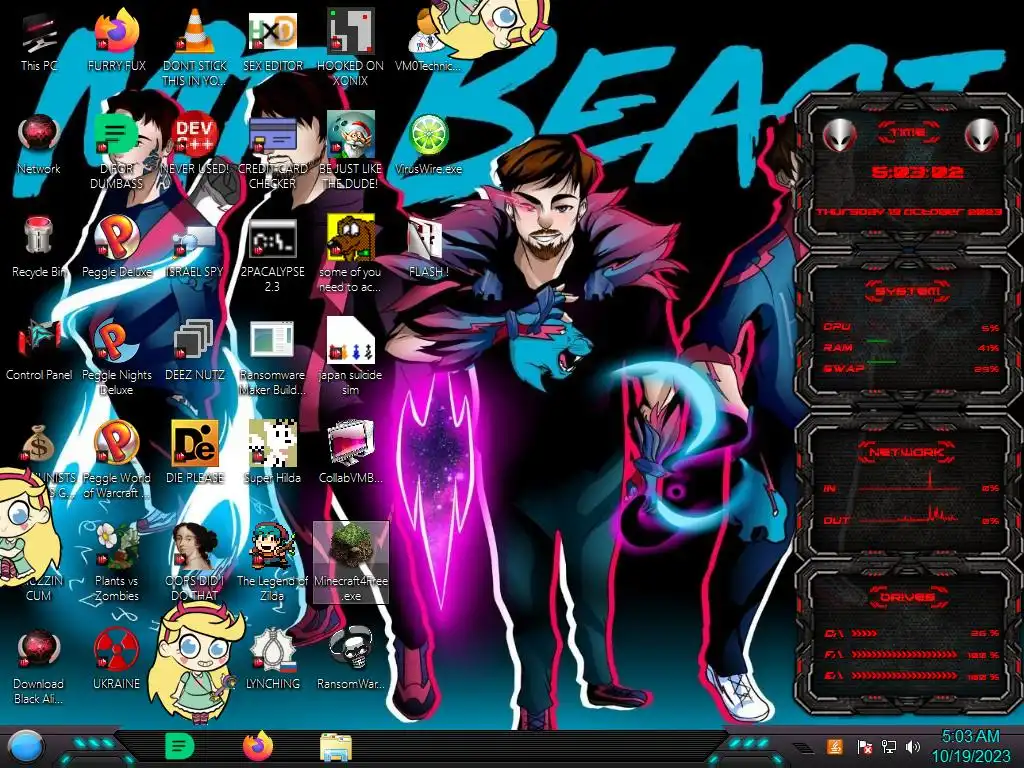Launch Peggle World of Warcraft shortcut
Screen dimensions: 1024x768
116,460
